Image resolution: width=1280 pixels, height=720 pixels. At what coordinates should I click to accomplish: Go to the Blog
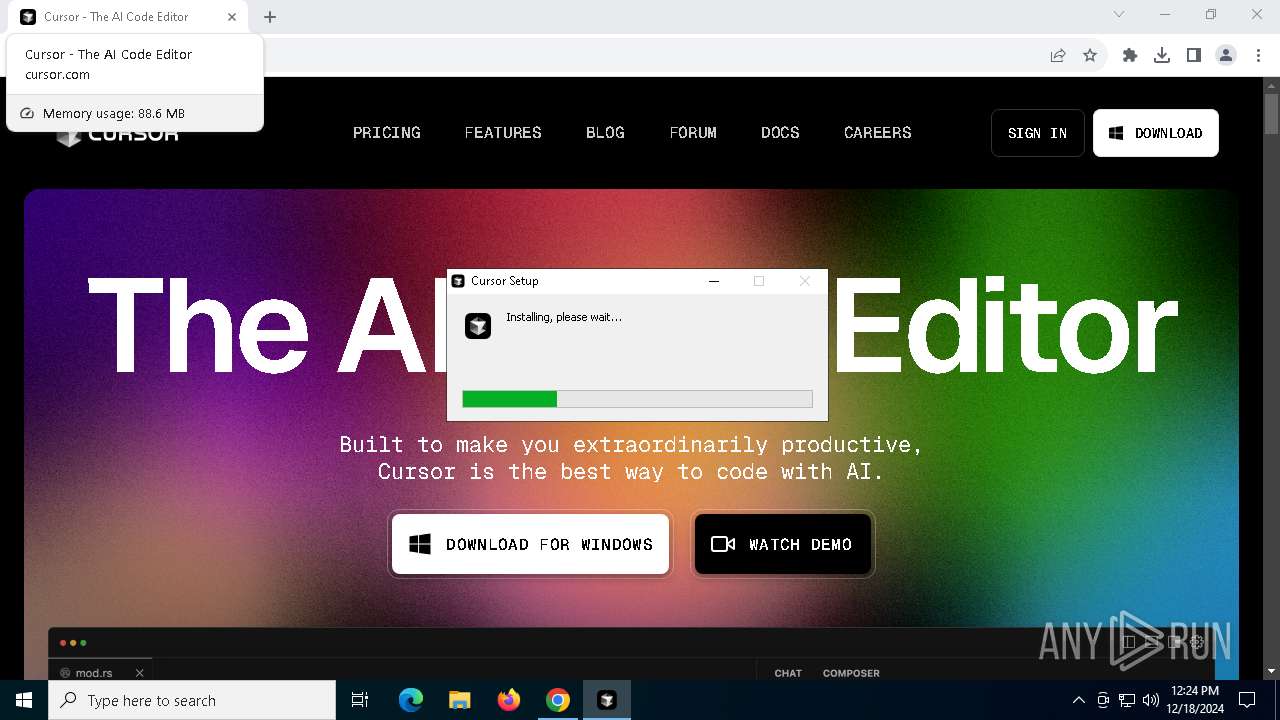pyautogui.click(x=605, y=132)
